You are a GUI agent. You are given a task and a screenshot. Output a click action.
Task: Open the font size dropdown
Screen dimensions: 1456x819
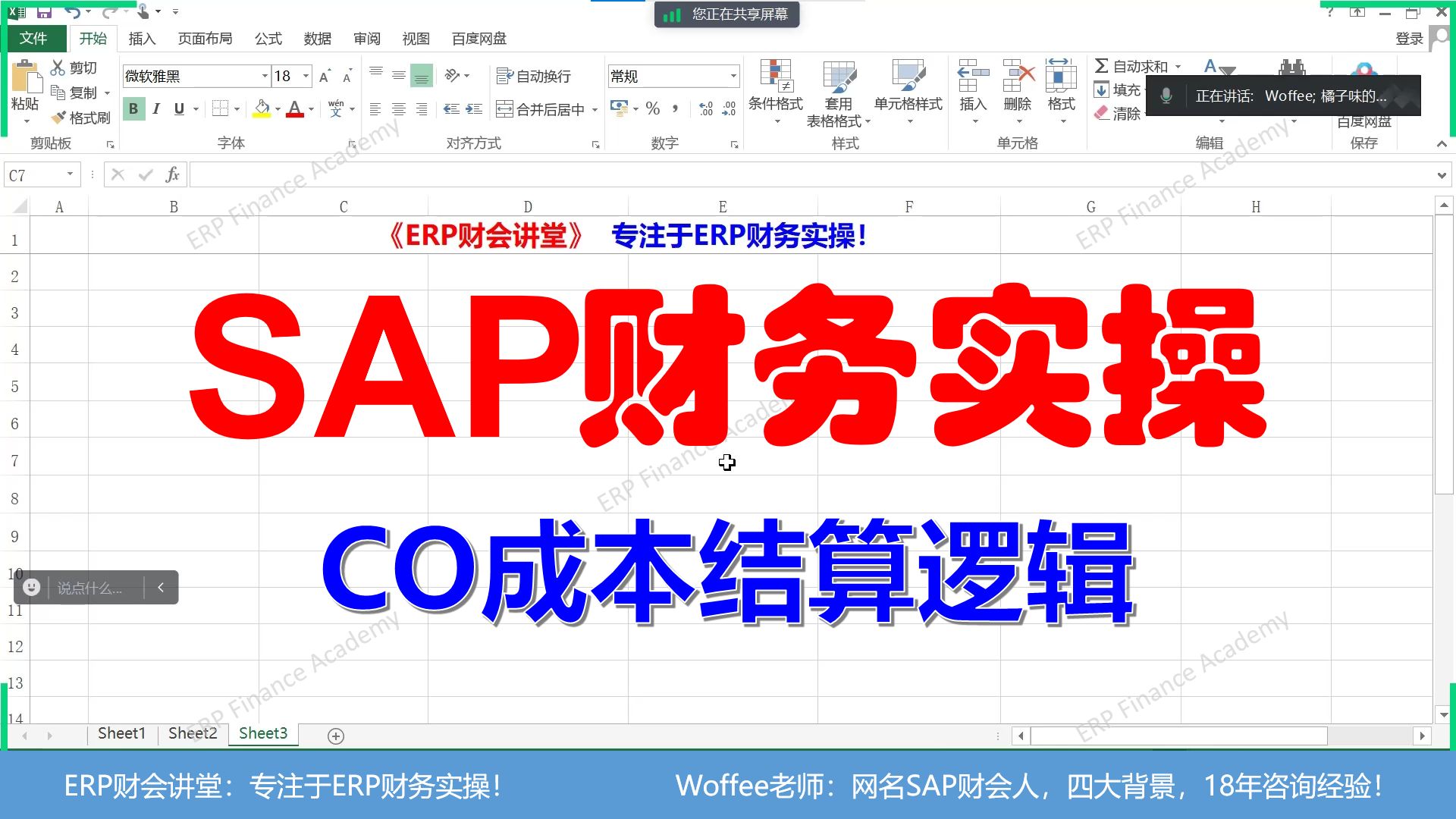306,76
